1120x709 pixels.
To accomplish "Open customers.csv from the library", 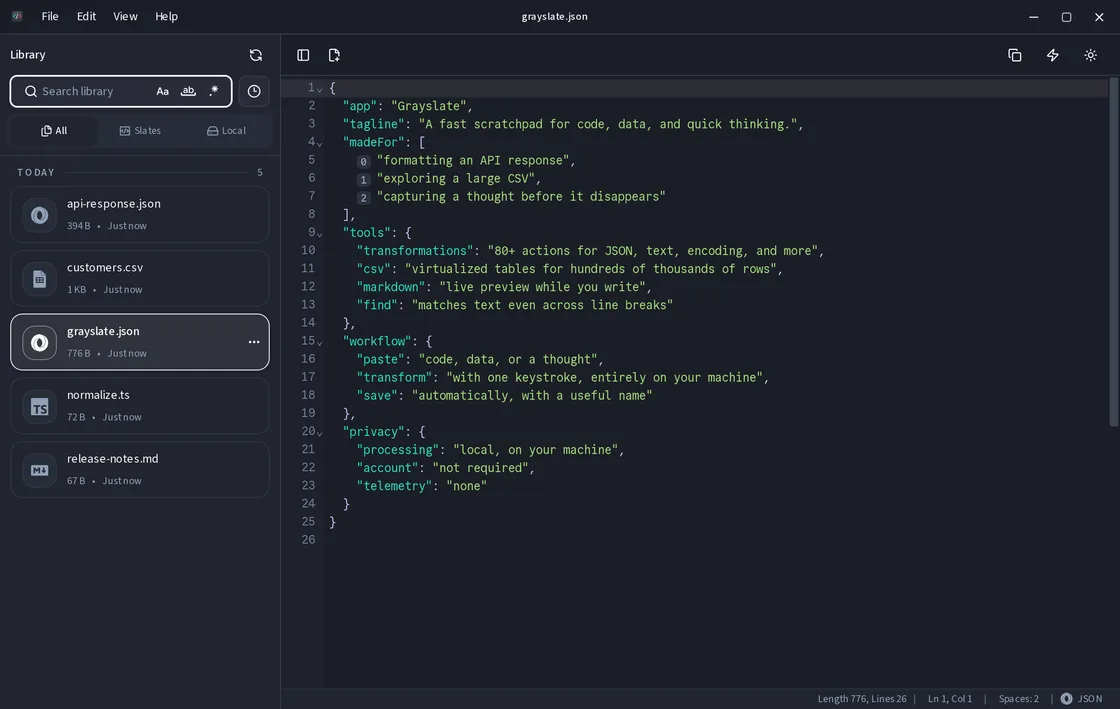I will pos(140,278).
